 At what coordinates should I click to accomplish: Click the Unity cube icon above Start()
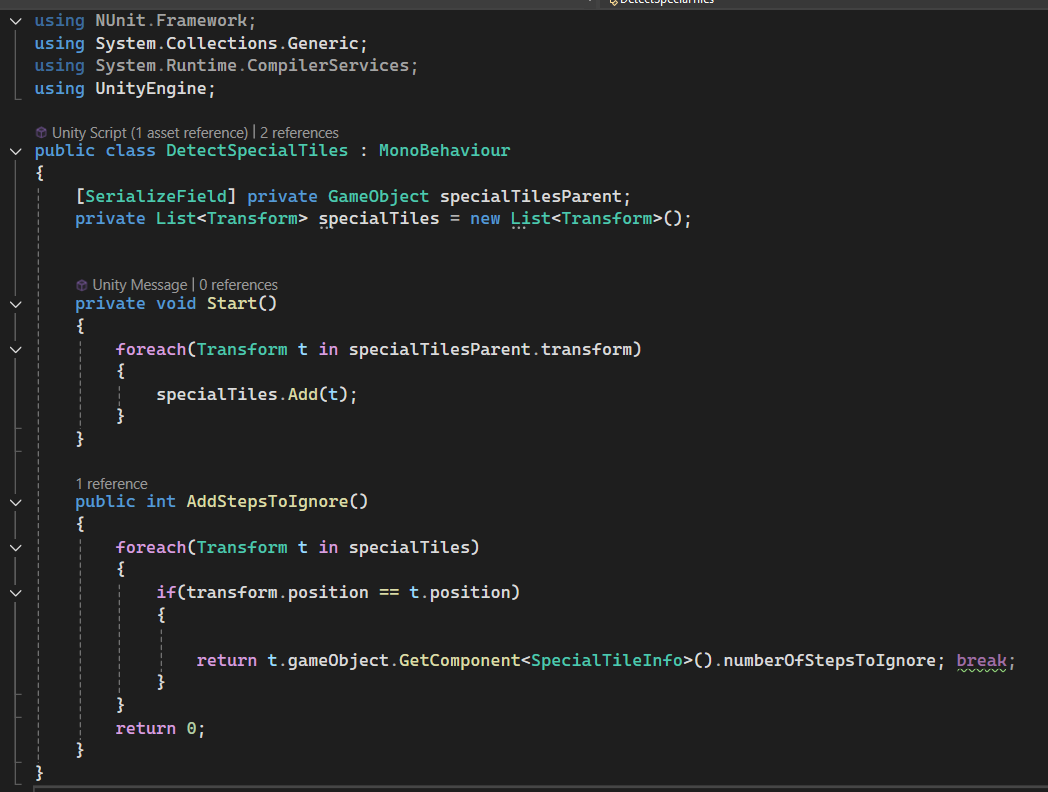point(82,285)
